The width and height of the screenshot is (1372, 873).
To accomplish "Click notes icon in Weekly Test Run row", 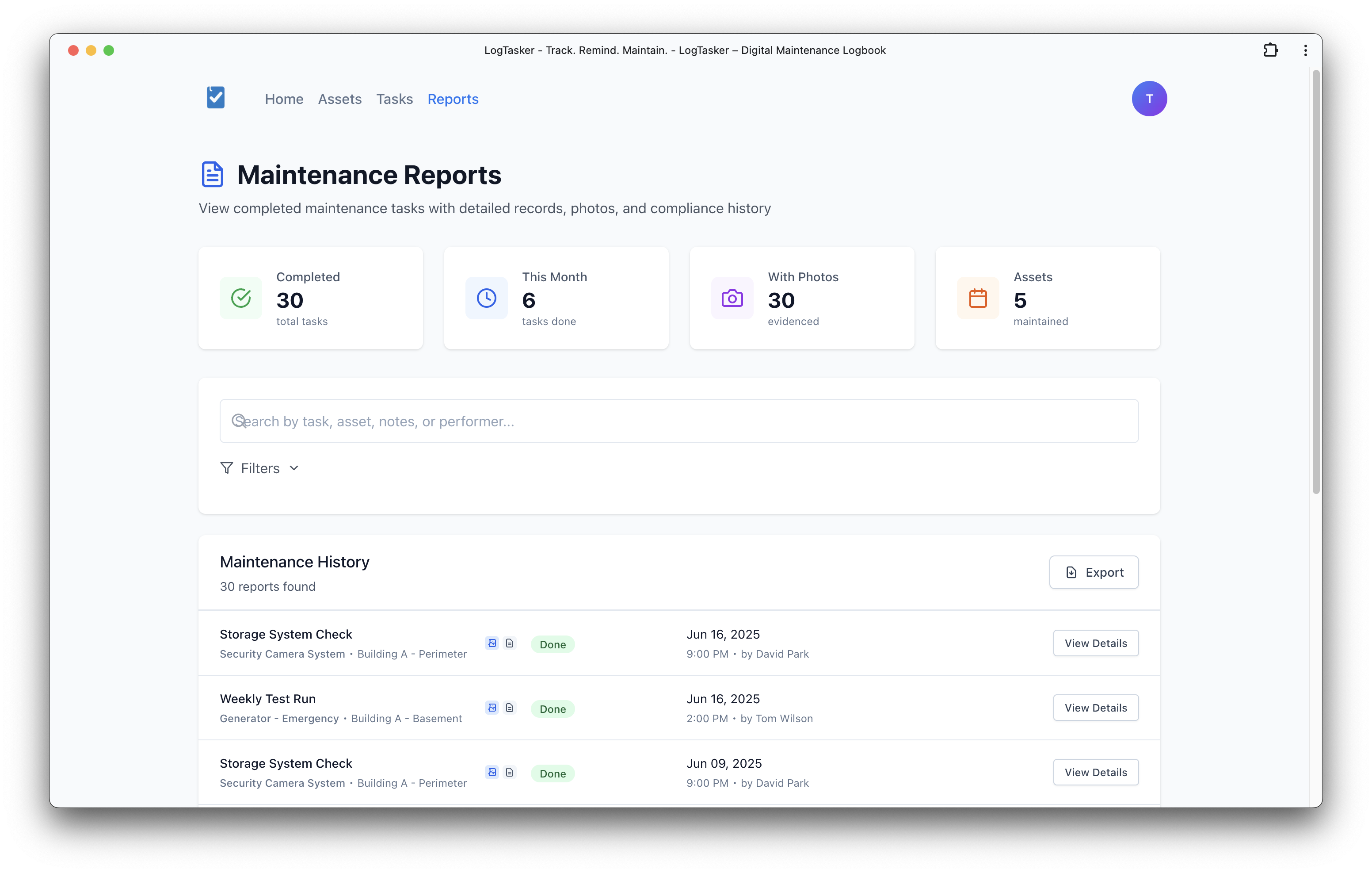I will point(509,708).
